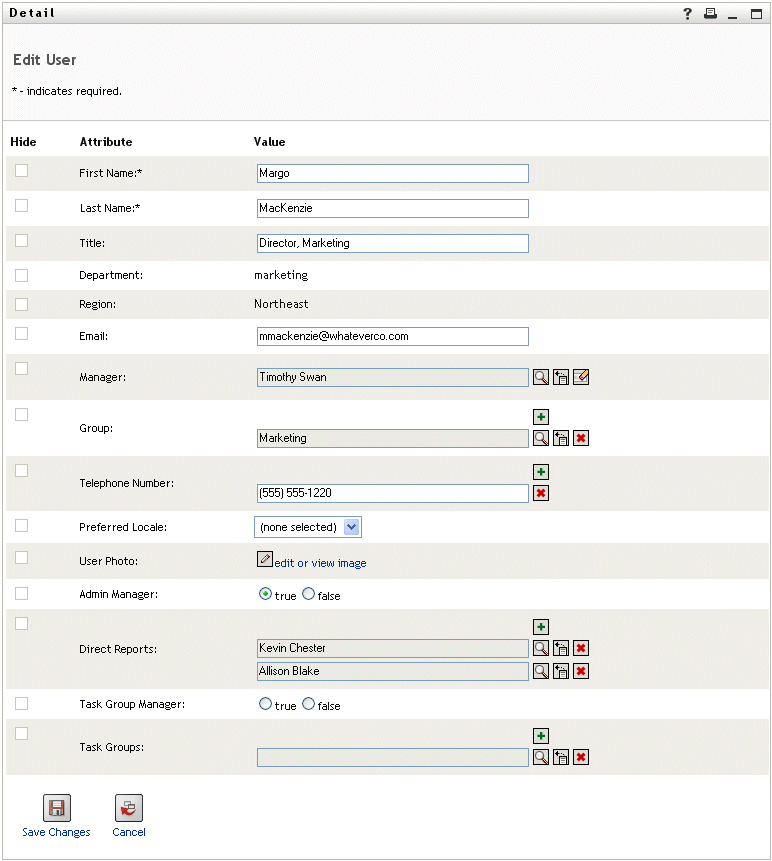Image resolution: width=772 pixels, height=861 pixels.
Task: Tick the Hide checkbox for Email
Action: 21,334
